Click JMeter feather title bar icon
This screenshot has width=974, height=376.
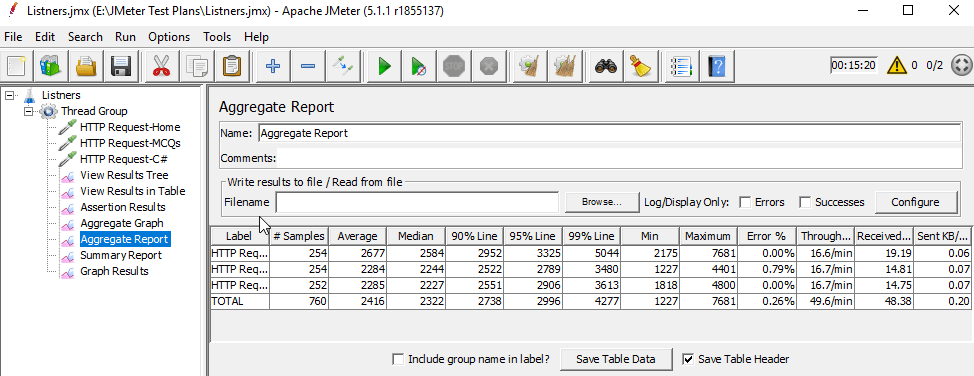point(12,11)
